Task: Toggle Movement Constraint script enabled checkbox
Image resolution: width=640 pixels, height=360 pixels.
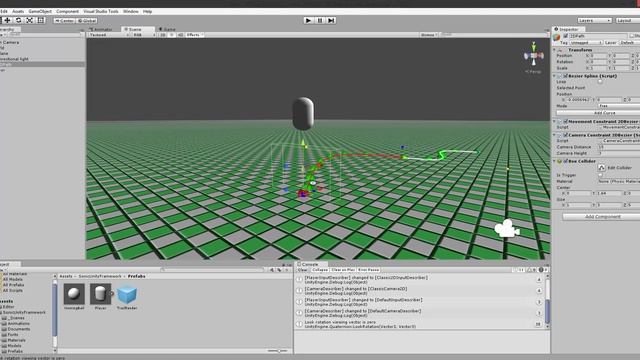Action: point(566,122)
